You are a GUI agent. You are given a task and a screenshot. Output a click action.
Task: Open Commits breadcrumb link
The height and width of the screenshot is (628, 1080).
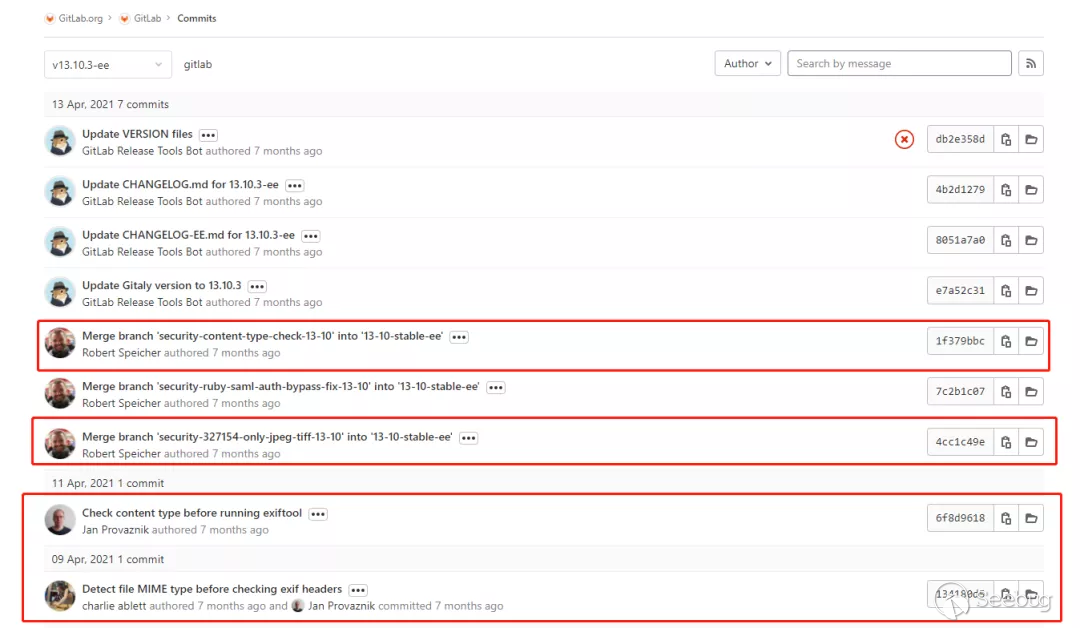coord(197,19)
